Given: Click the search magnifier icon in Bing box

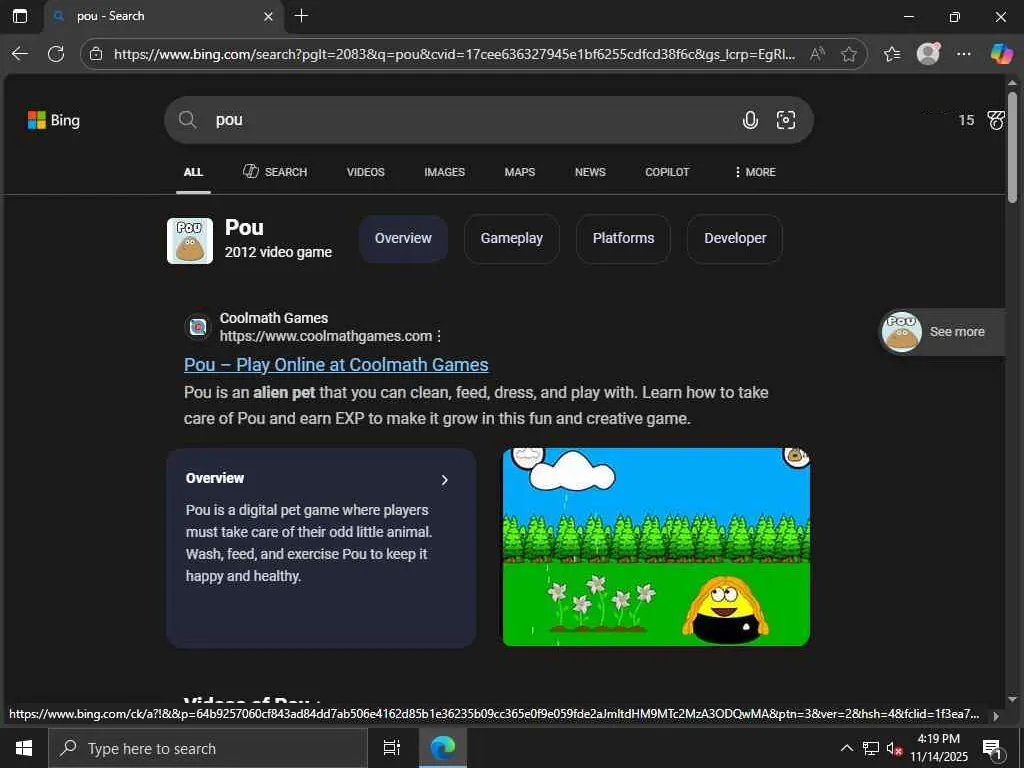Looking at the screenshot, I should (188, 120).
